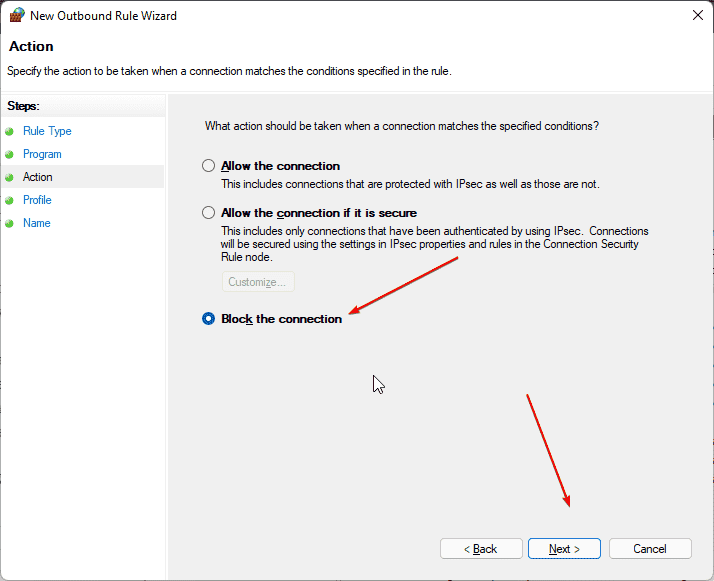The height and width of the screenshot is (581, 714).
Task: Click the 'This includes only connections' IPsec description
Action: point(435,244)
